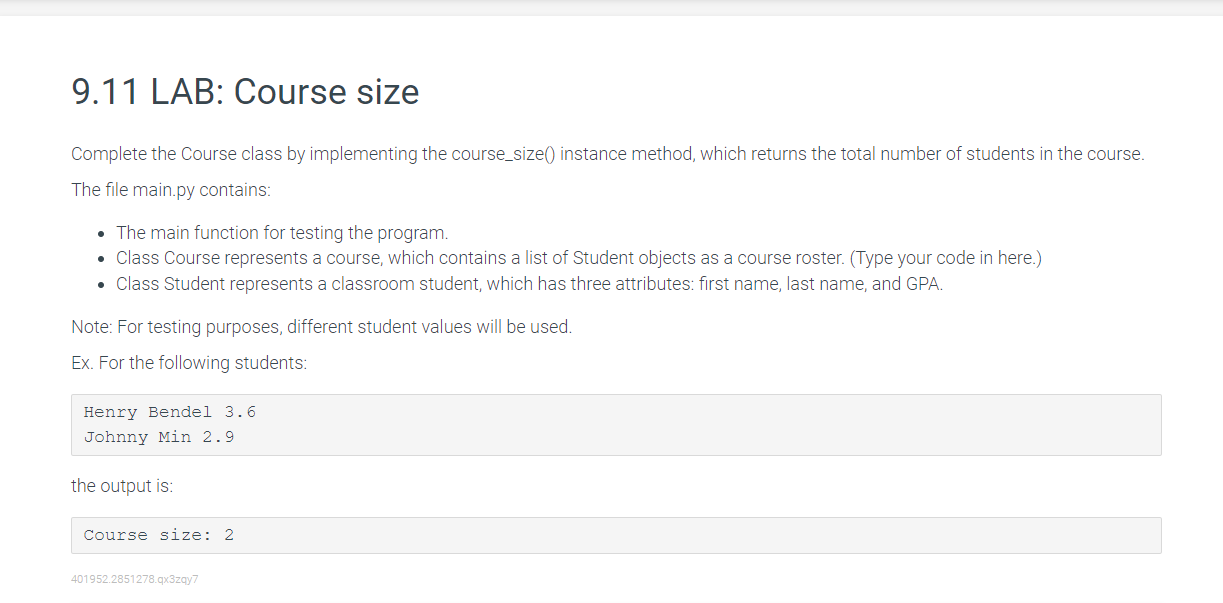Click the 'Course size: 2' output box
The height and width of the screenshot is (603, 1223).
click(x=617, y=535)
